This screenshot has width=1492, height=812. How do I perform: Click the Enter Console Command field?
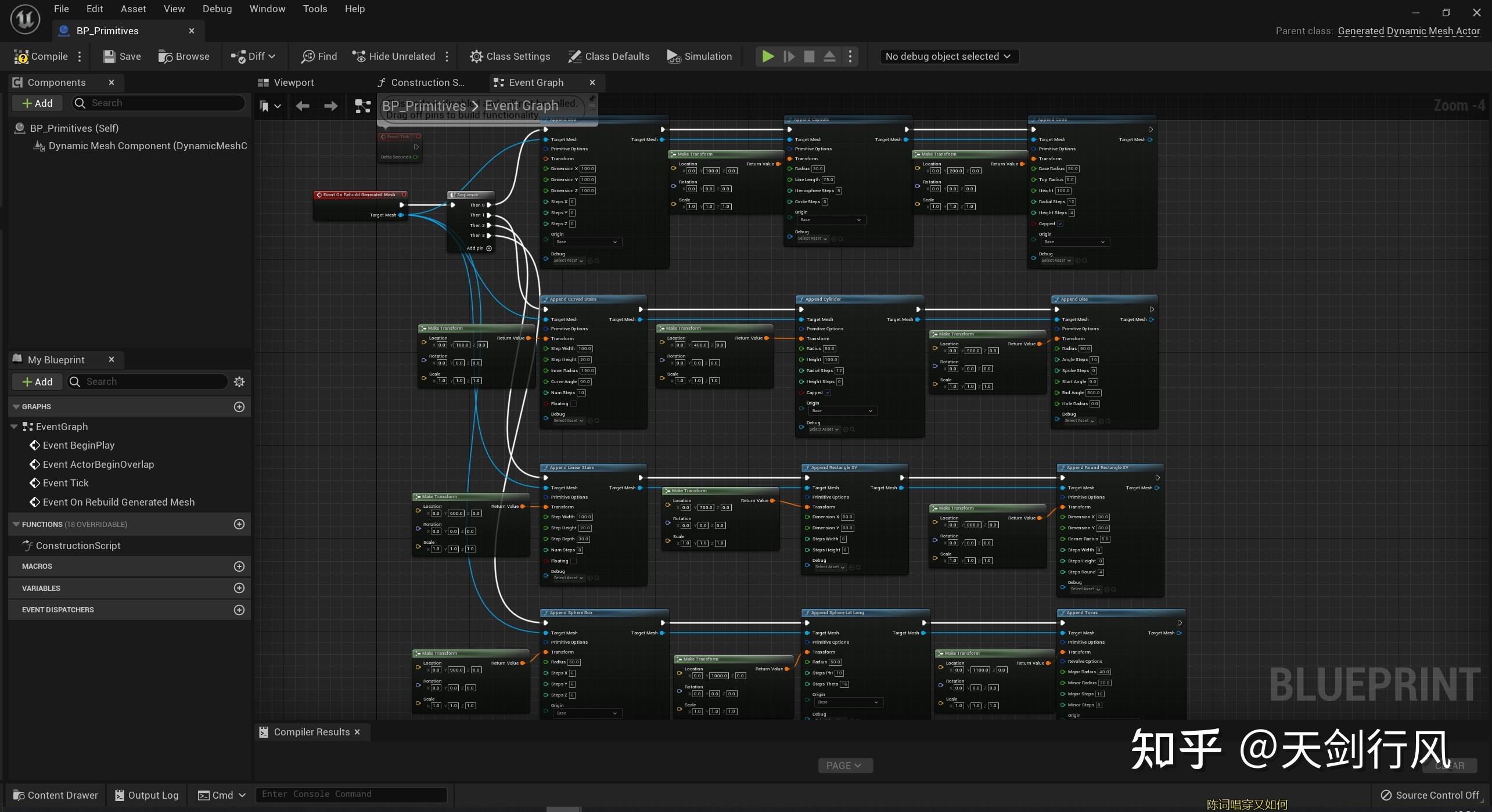(x=351, y=794)
